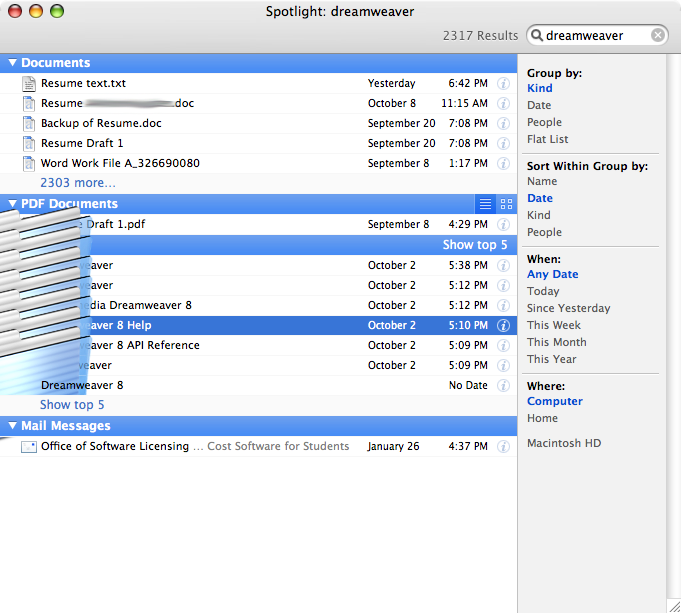Show info for Word Work File A_326690080
This screenshot has height=613, width=681.
[503, 163]
